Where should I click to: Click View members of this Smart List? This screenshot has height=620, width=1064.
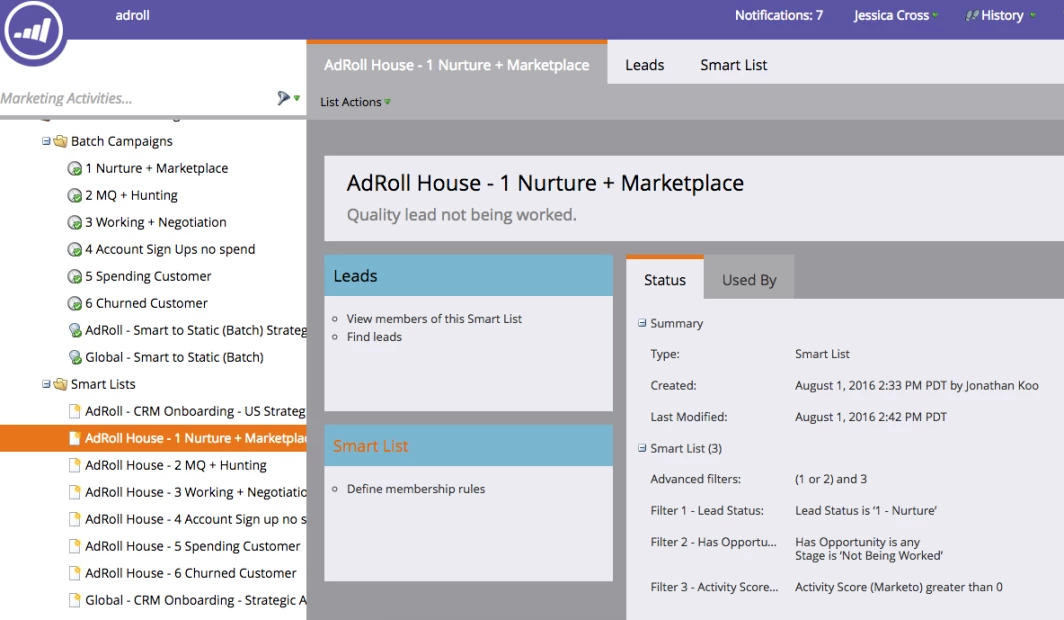[434, 319]
